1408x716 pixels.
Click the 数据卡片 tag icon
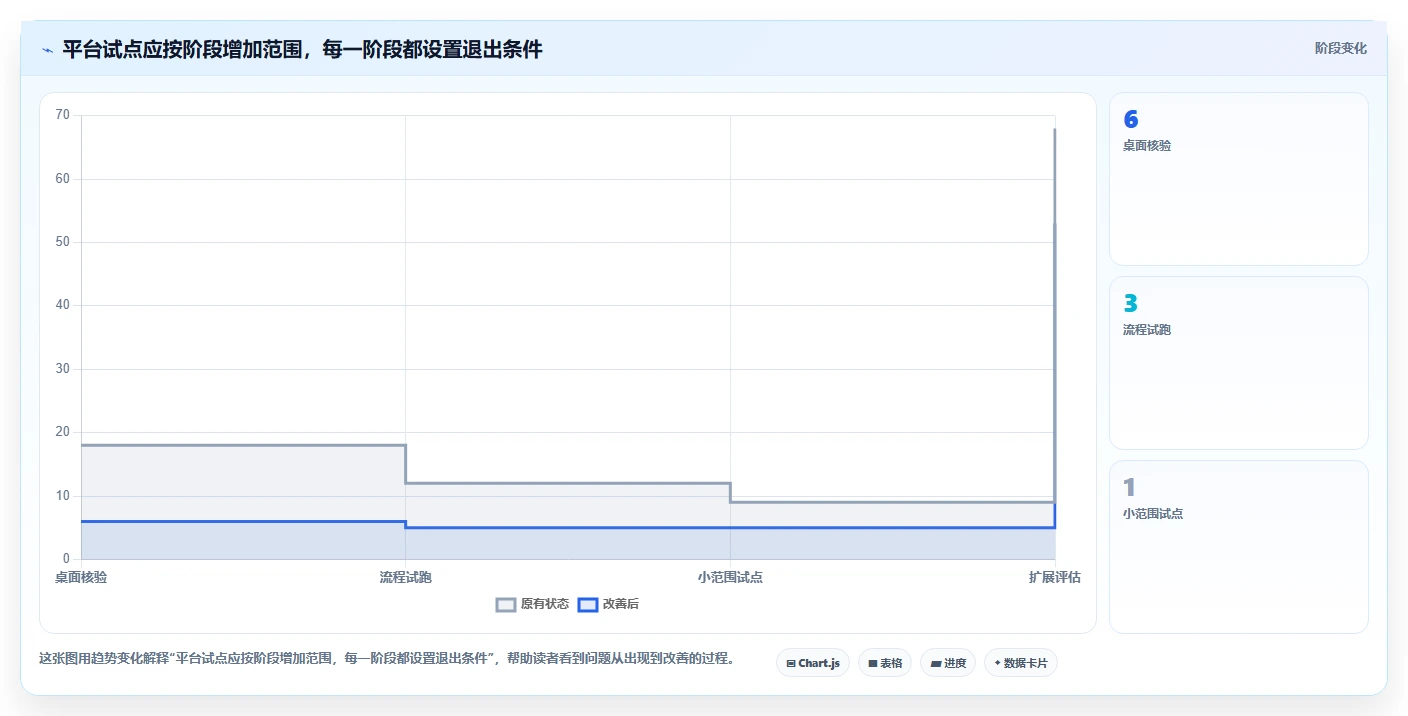tap(997, 663)
